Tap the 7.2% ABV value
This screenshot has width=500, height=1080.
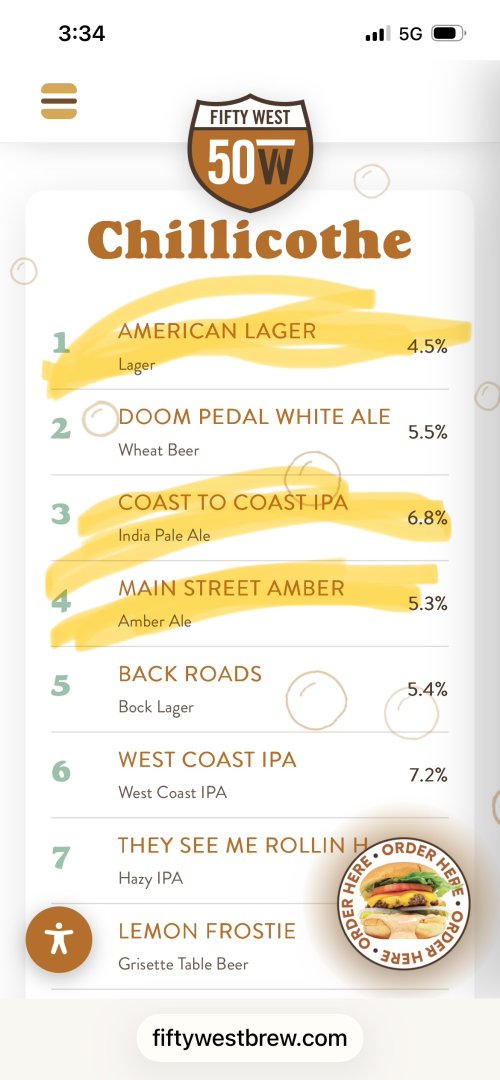[428, 776]
